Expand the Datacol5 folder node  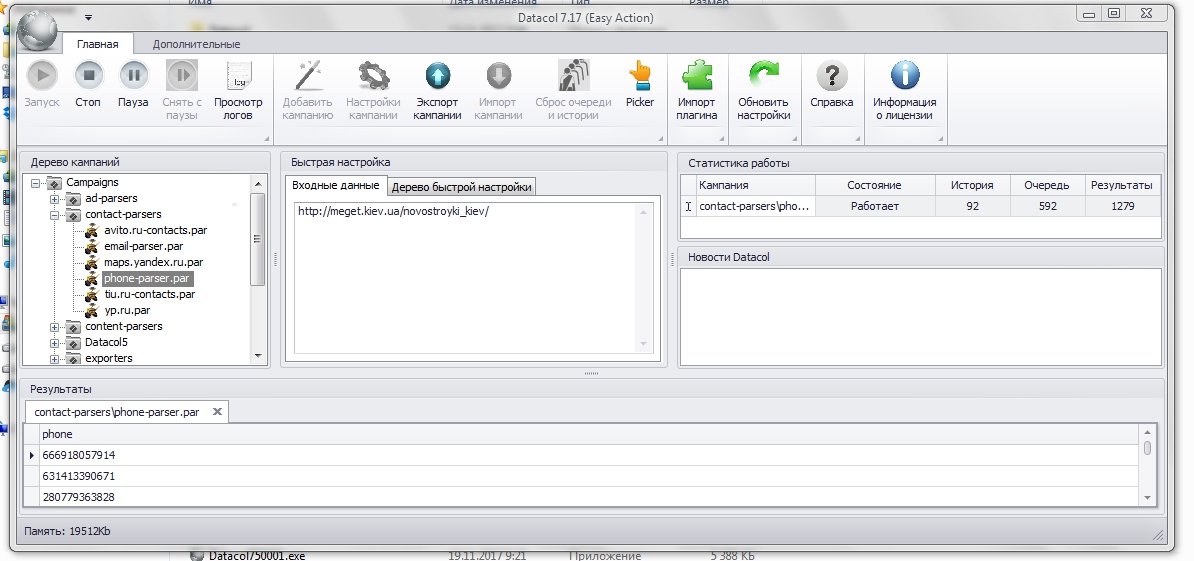point(54,343)
